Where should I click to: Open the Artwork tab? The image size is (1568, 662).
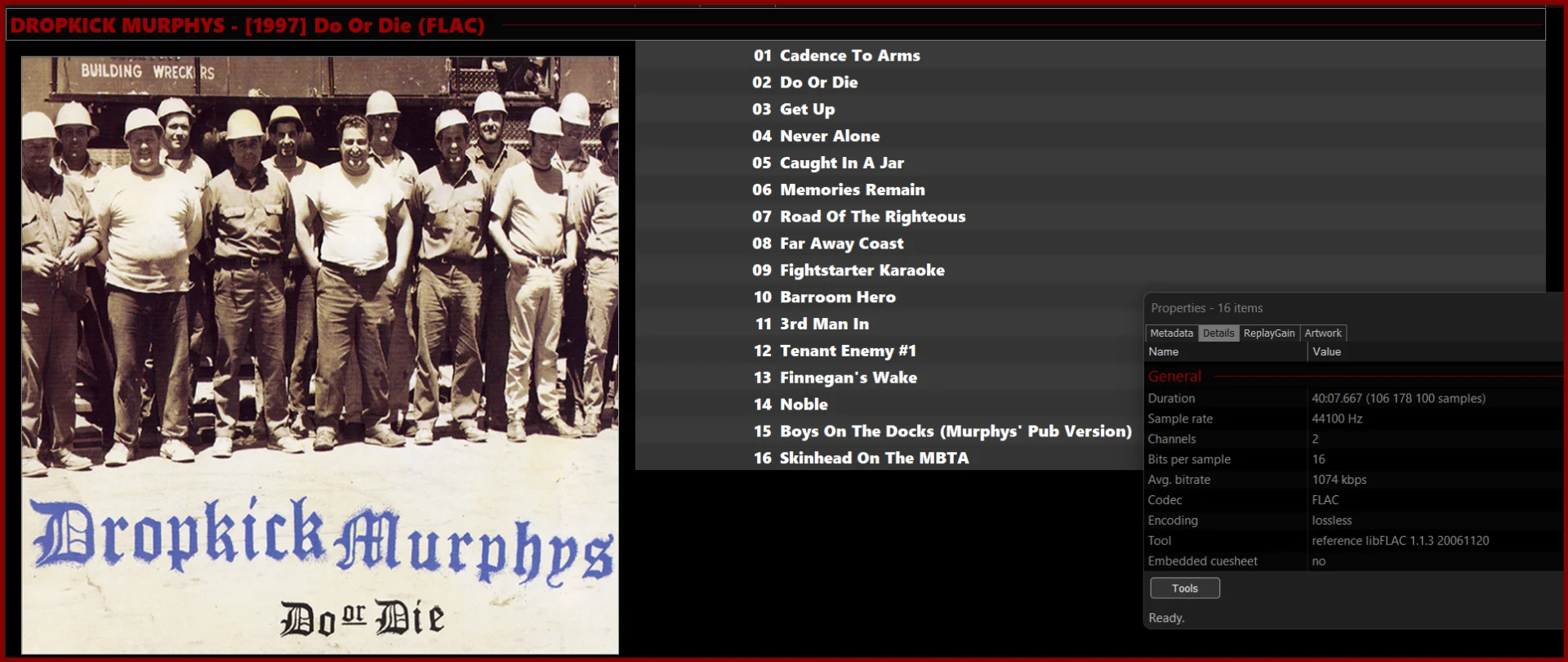point(1322,333)
